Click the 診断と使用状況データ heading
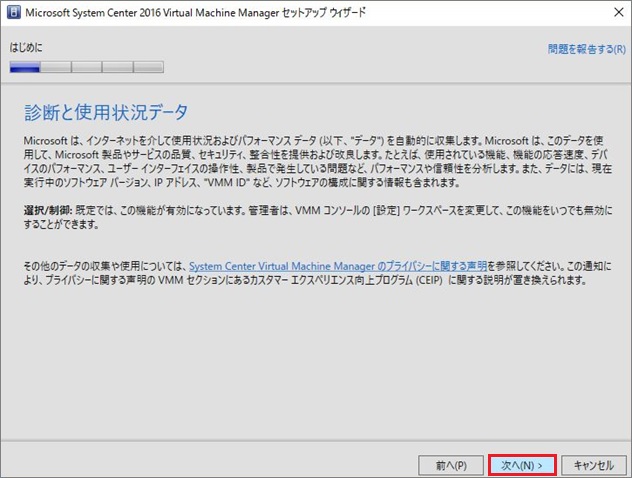 [107, 110]
